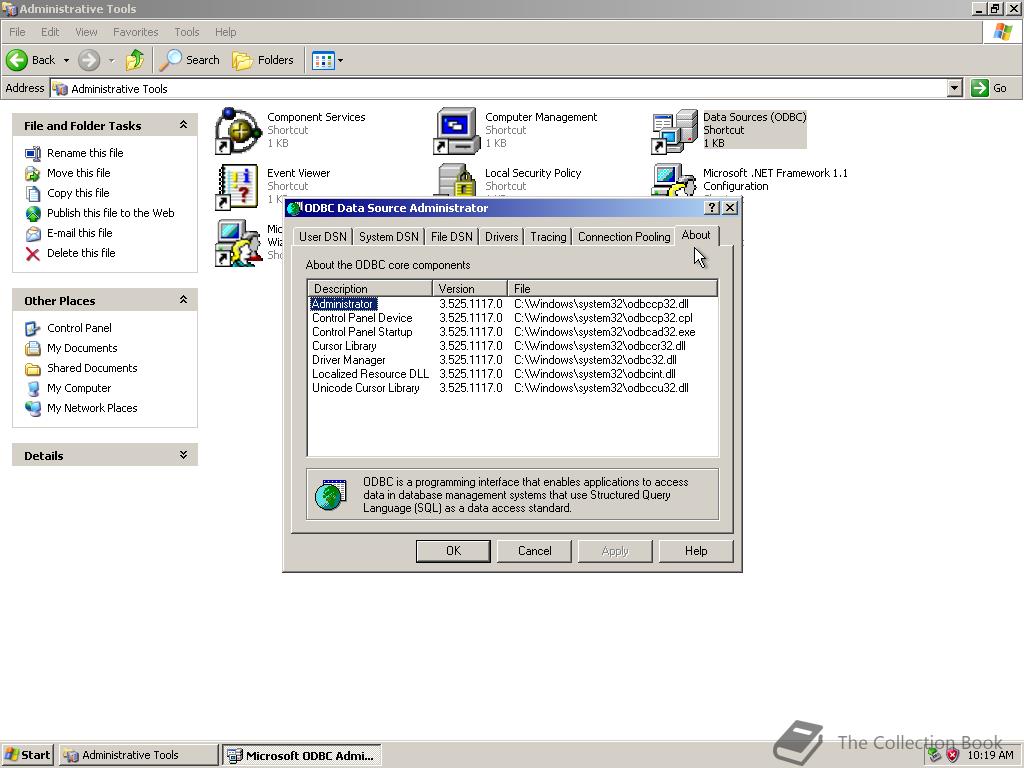This screenshot has height=768, width=1024.
Task: Select the Driver Manager row
Action: point(513,360)
